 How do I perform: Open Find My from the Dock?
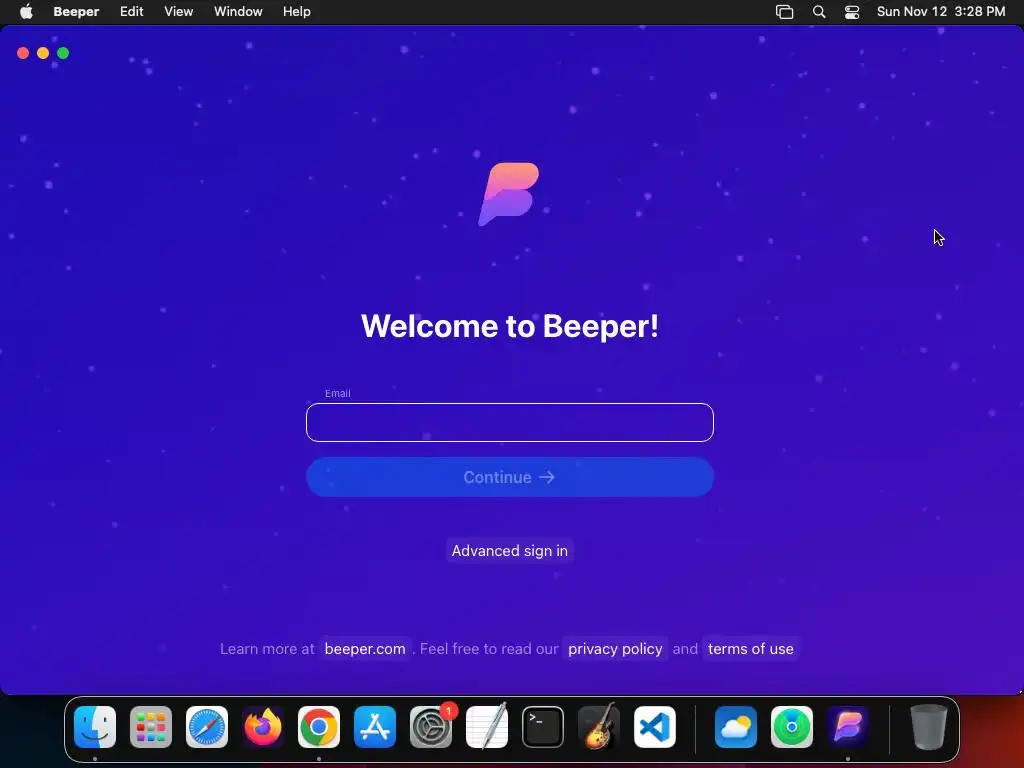pyautogui.click(x=792, y=727)
